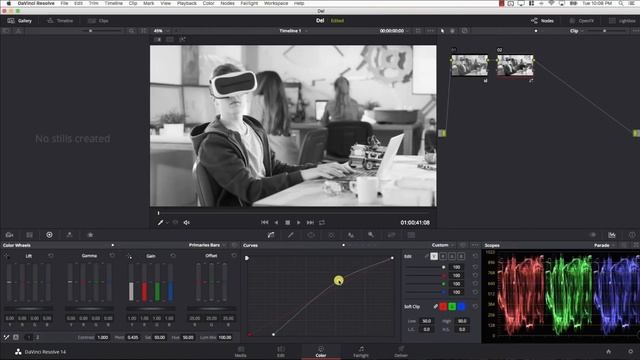Open the Information palette icon
This screenshot has height=360, width=640.
632,235
